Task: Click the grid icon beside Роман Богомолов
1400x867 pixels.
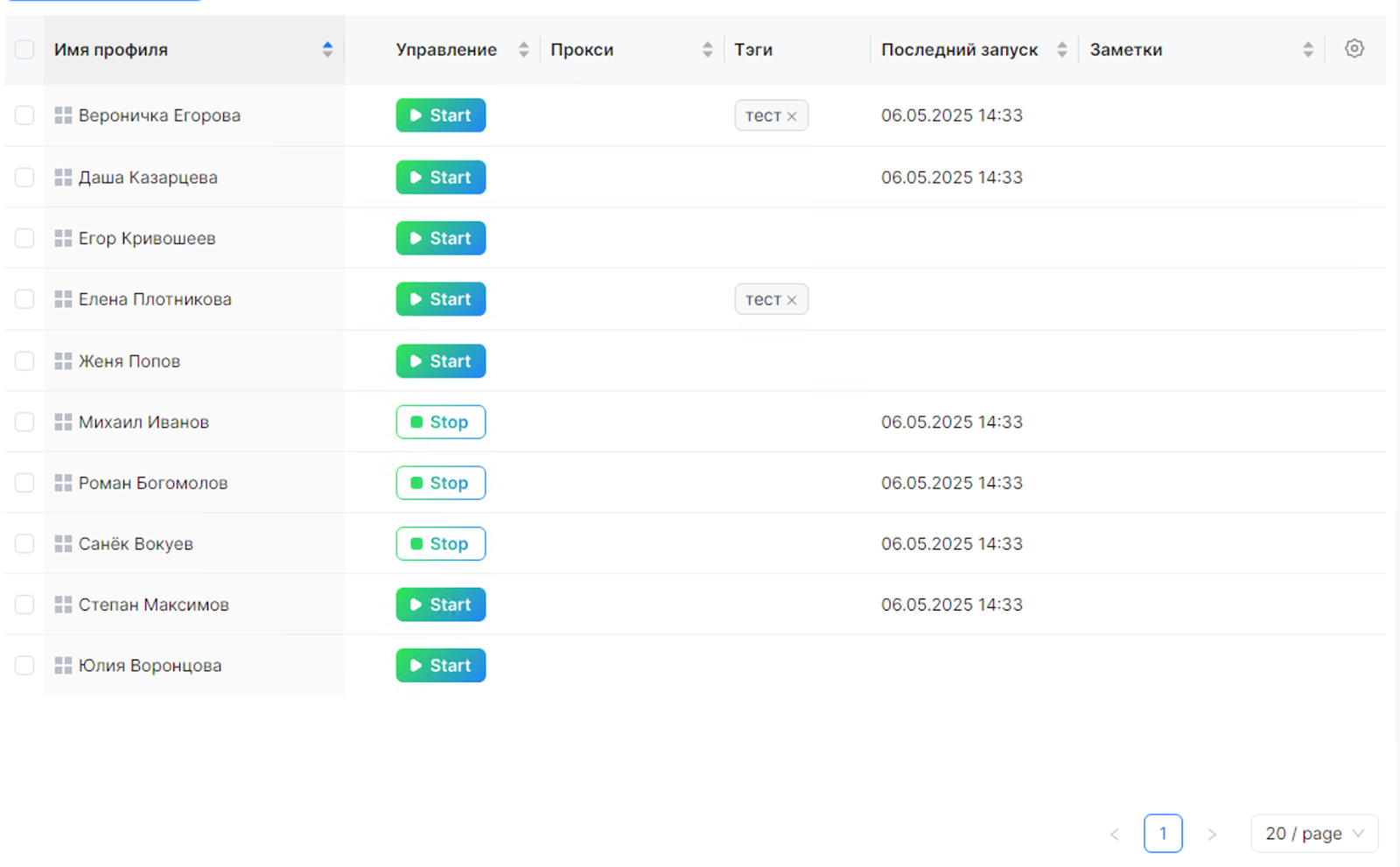Action: click(x=63, y=483)
